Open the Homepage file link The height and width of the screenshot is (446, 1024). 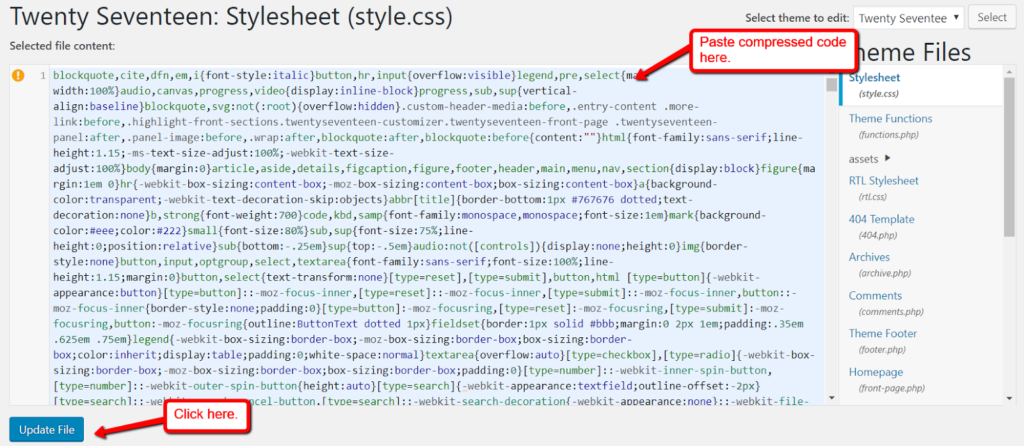click(876, 372)
